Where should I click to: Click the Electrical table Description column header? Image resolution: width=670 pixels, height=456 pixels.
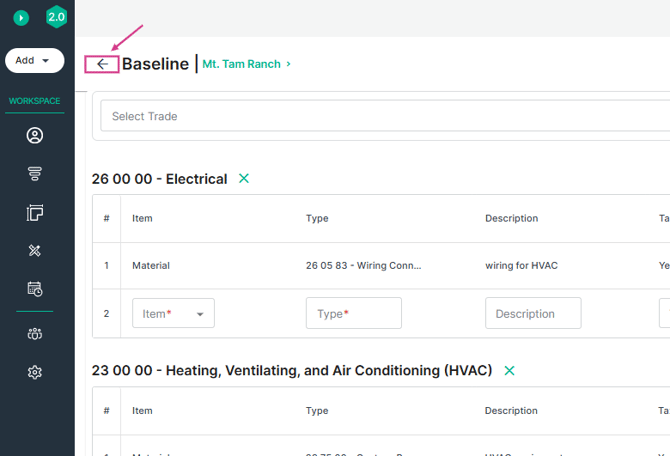coord(511,218)
